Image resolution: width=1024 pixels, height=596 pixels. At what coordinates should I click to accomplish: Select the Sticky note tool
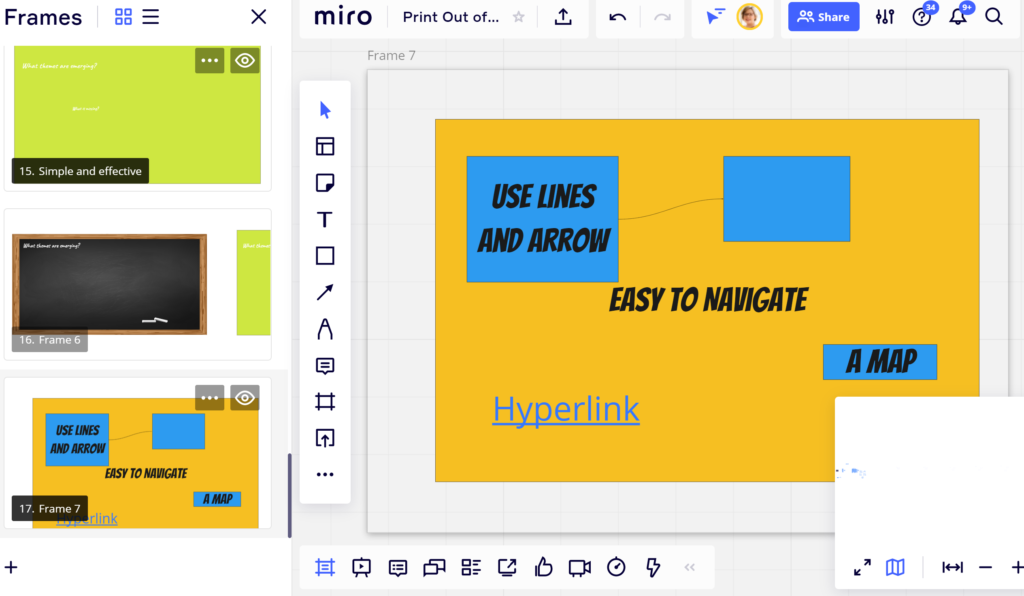click(x=325, y=183)
